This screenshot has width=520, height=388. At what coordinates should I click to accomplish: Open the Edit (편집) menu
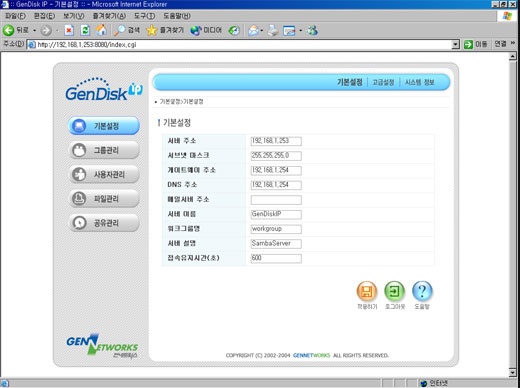[x=44, y=16]
